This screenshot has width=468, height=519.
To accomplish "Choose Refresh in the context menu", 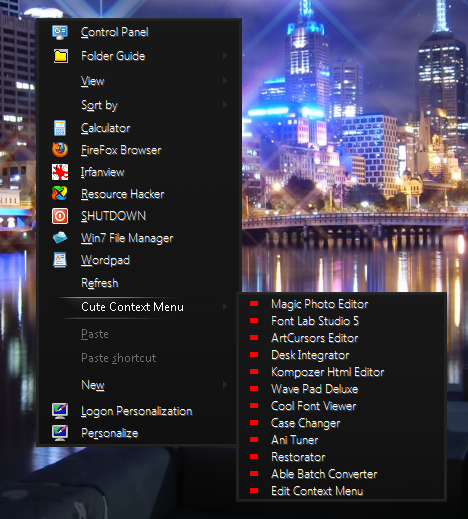I will click(139, 283).
